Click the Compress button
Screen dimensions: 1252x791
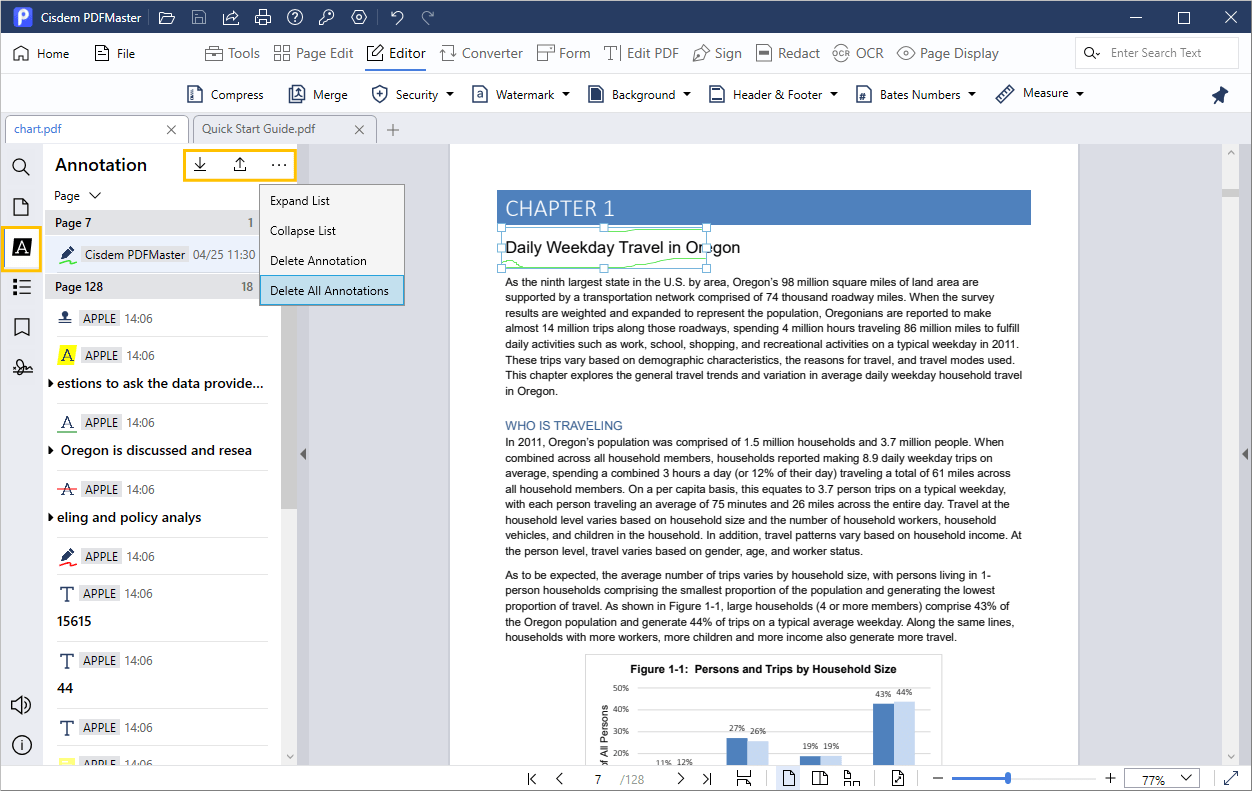pos(226,95)
